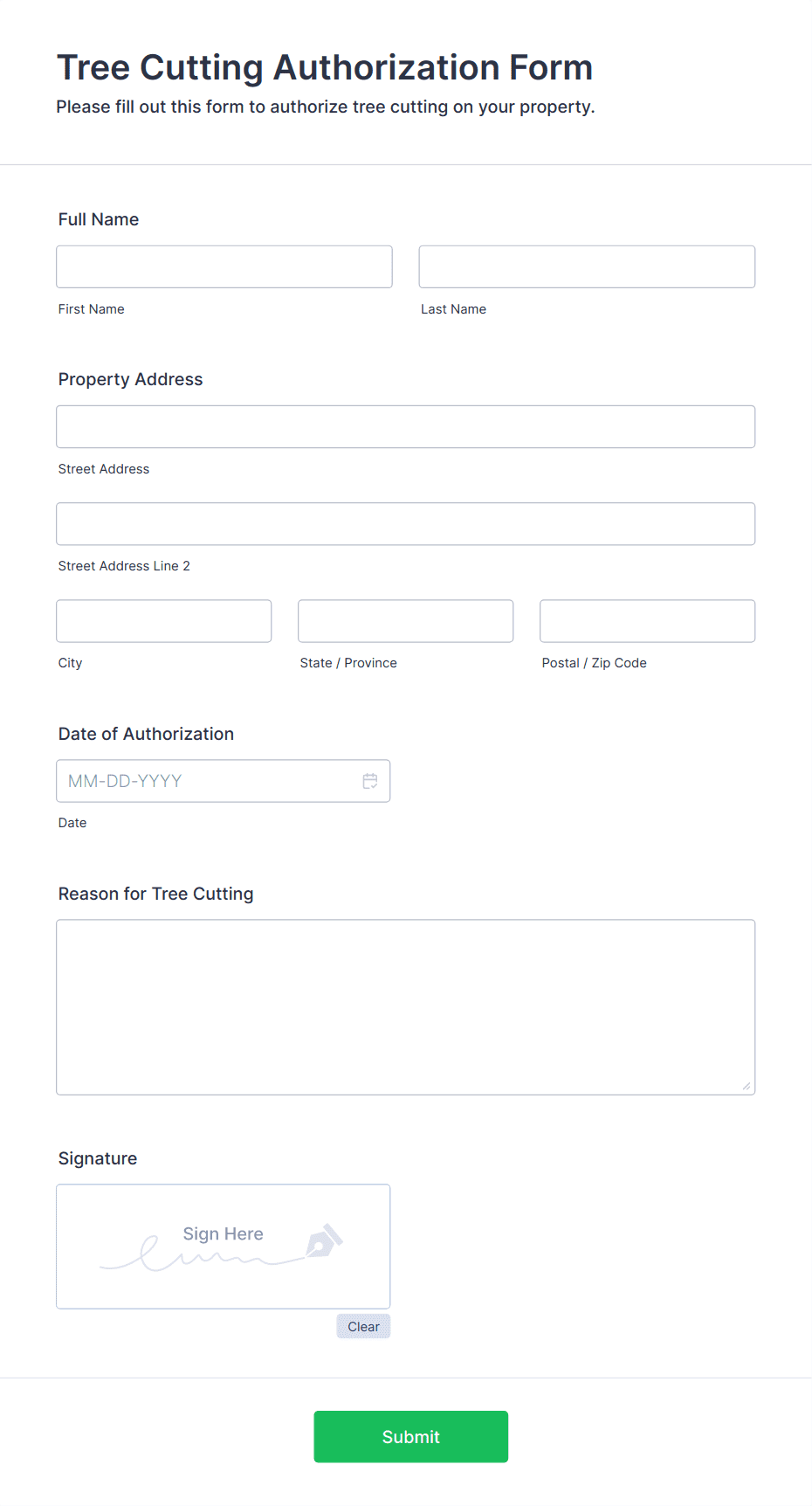Focus the Street Address field
Image resolution: width=812 pixels, height=1506 pixels.
pos(406,426)
